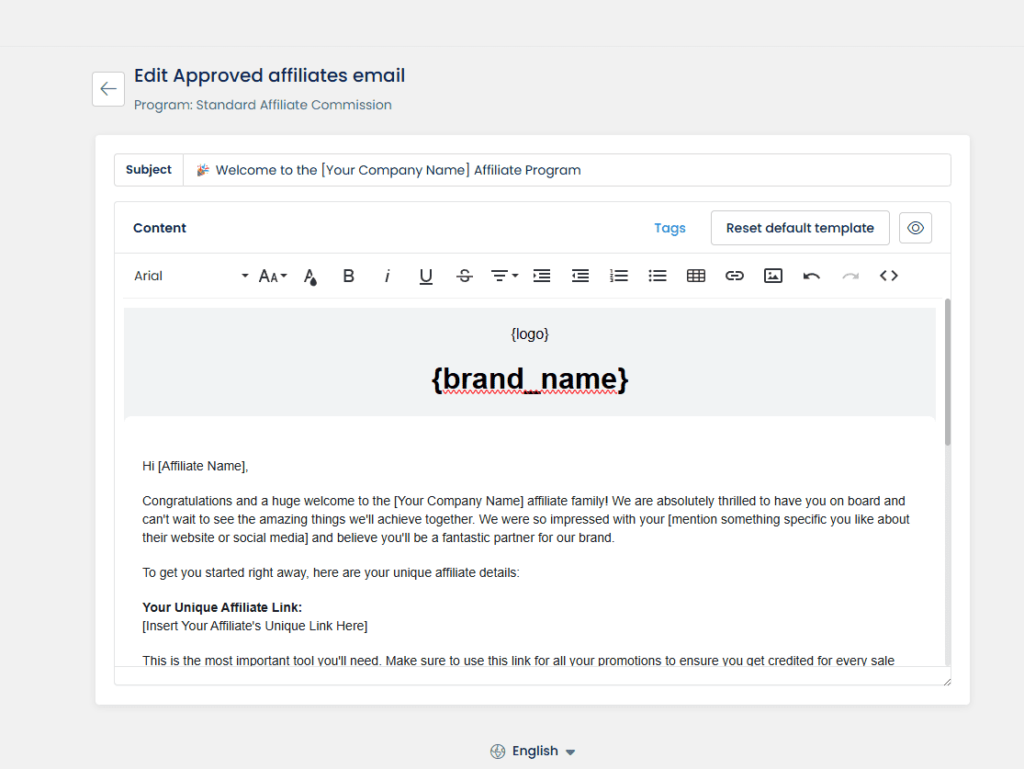
Task: Toggle bold formatting
Action: [x=348, y=276]
